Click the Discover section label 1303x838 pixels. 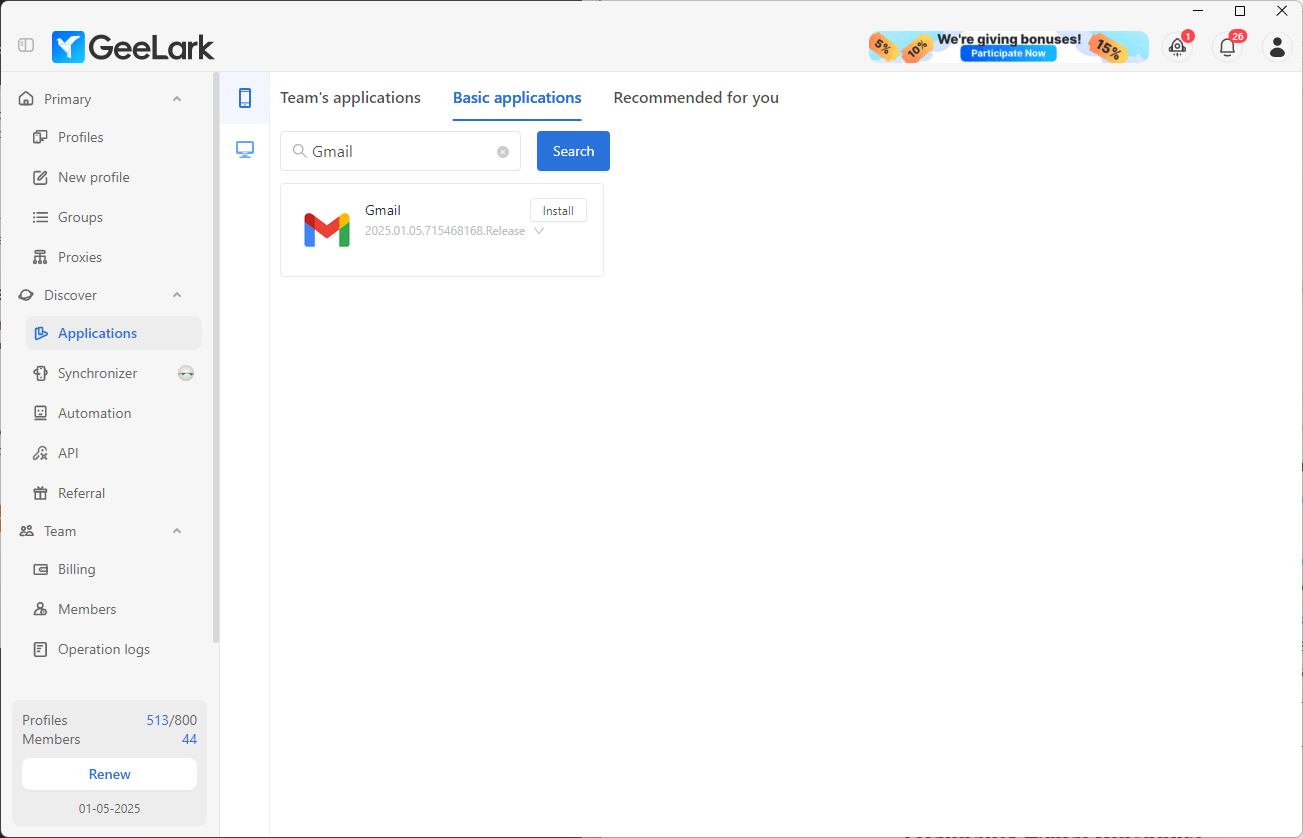coord(70,295)
